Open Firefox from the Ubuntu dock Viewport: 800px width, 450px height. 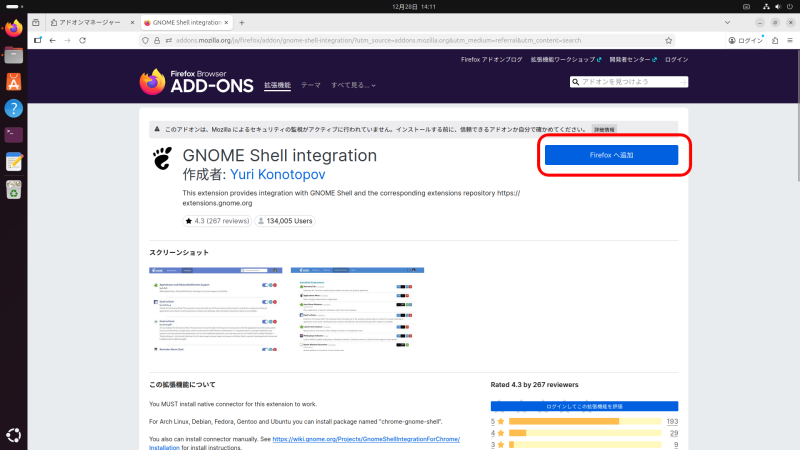point(14,29)
